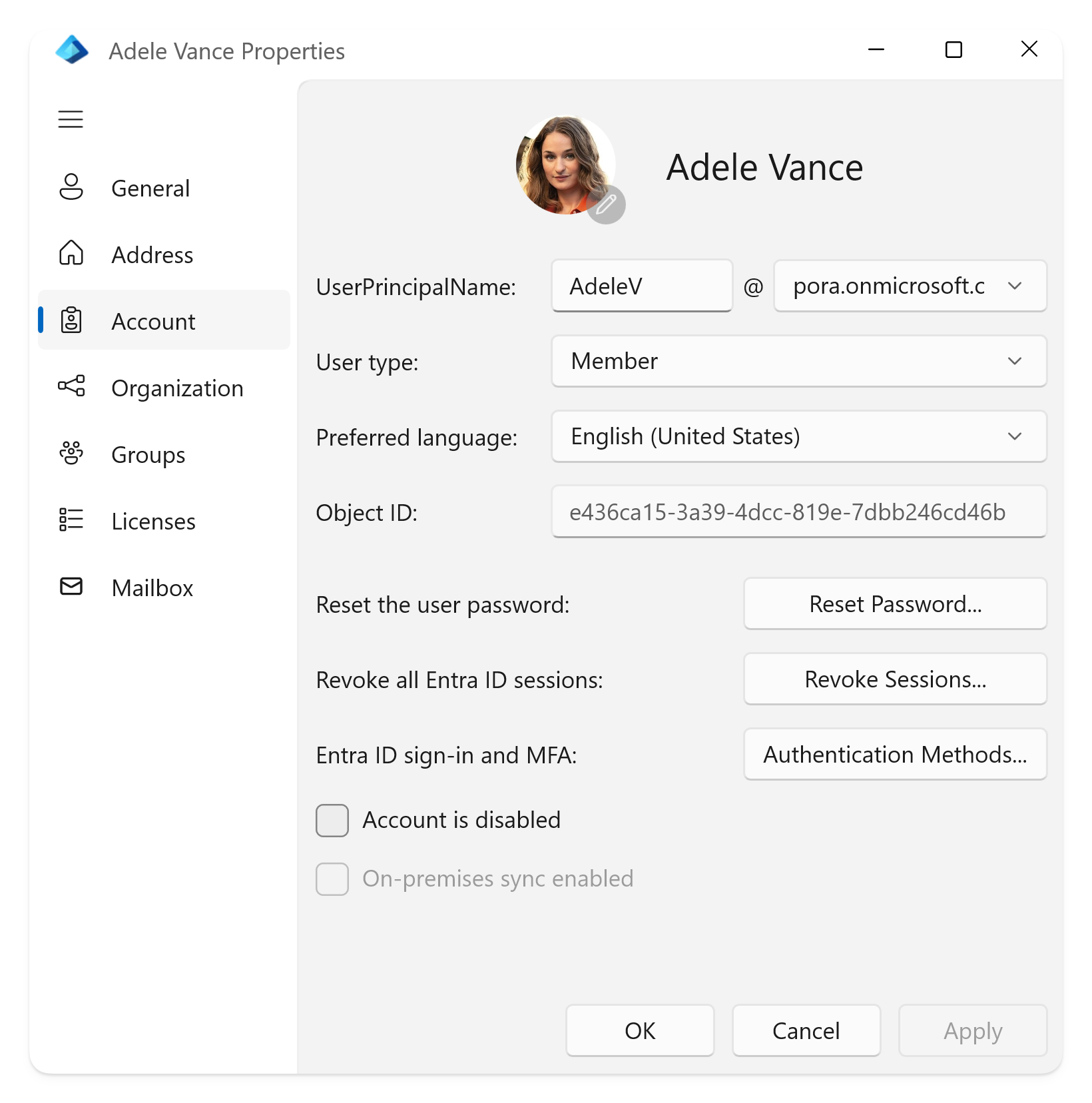Viewport: 1092px width, 1103px height.
Task: Switch to the Organization section
Action: click(x=178, y=388)
